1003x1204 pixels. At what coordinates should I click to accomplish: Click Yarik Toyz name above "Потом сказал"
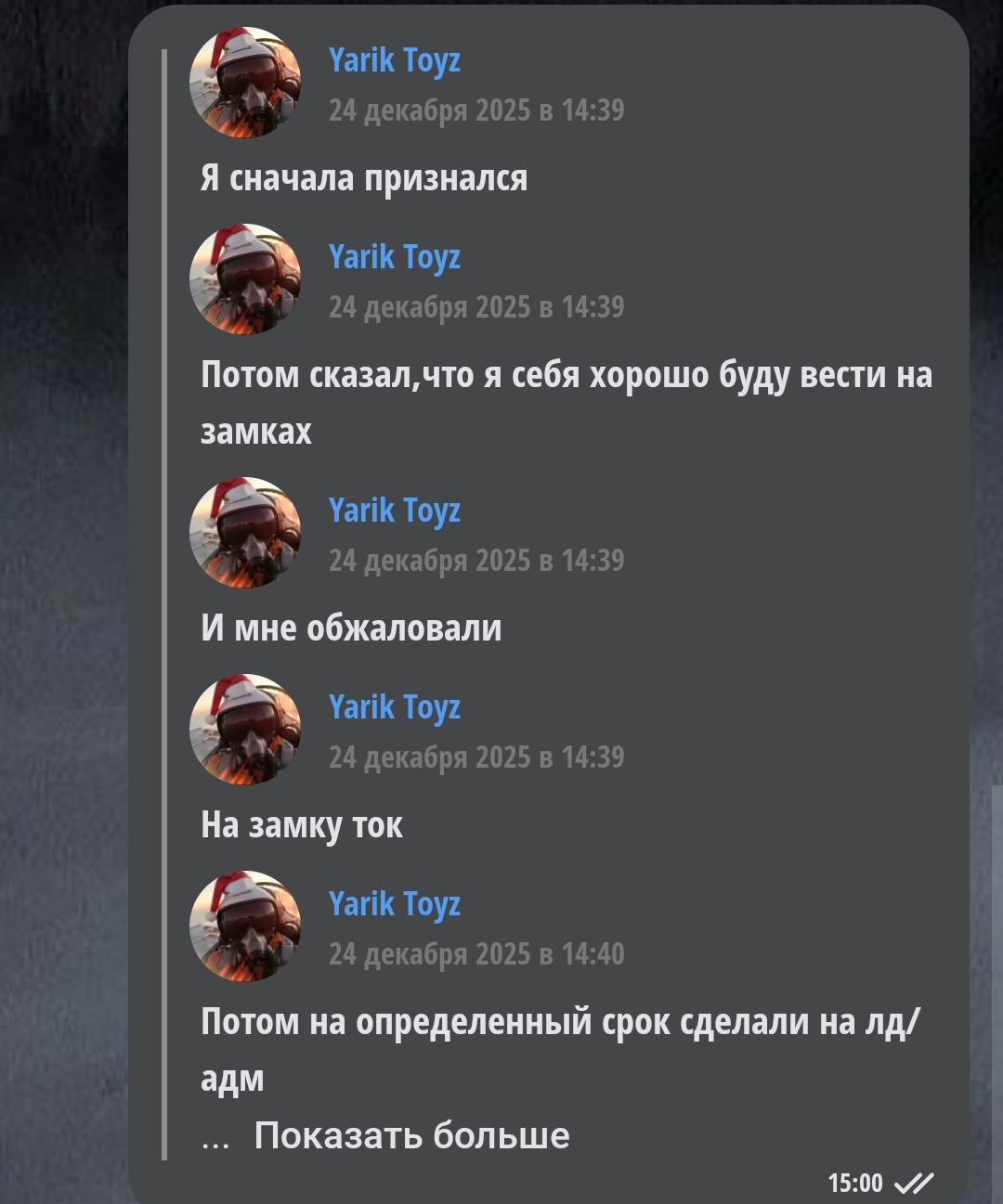pos(395,257)
